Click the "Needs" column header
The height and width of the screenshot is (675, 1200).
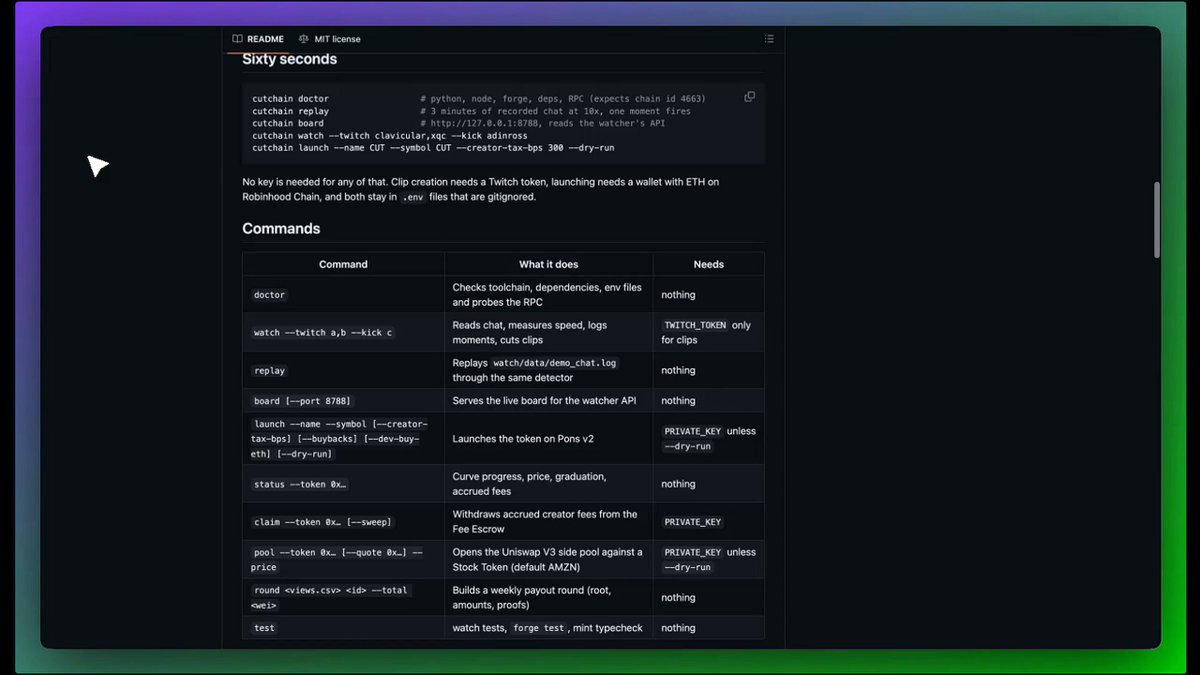tap(709, 265)
